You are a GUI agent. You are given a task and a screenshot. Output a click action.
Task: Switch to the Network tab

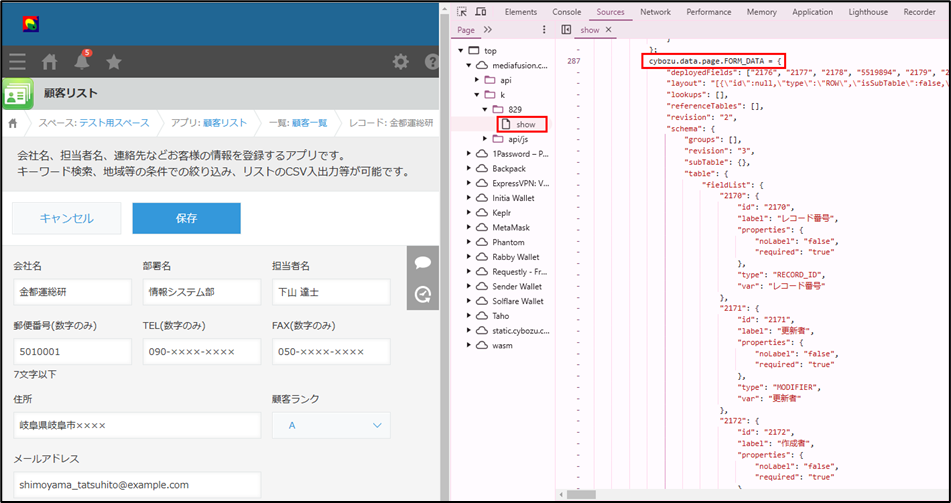[x=655, y=12]
